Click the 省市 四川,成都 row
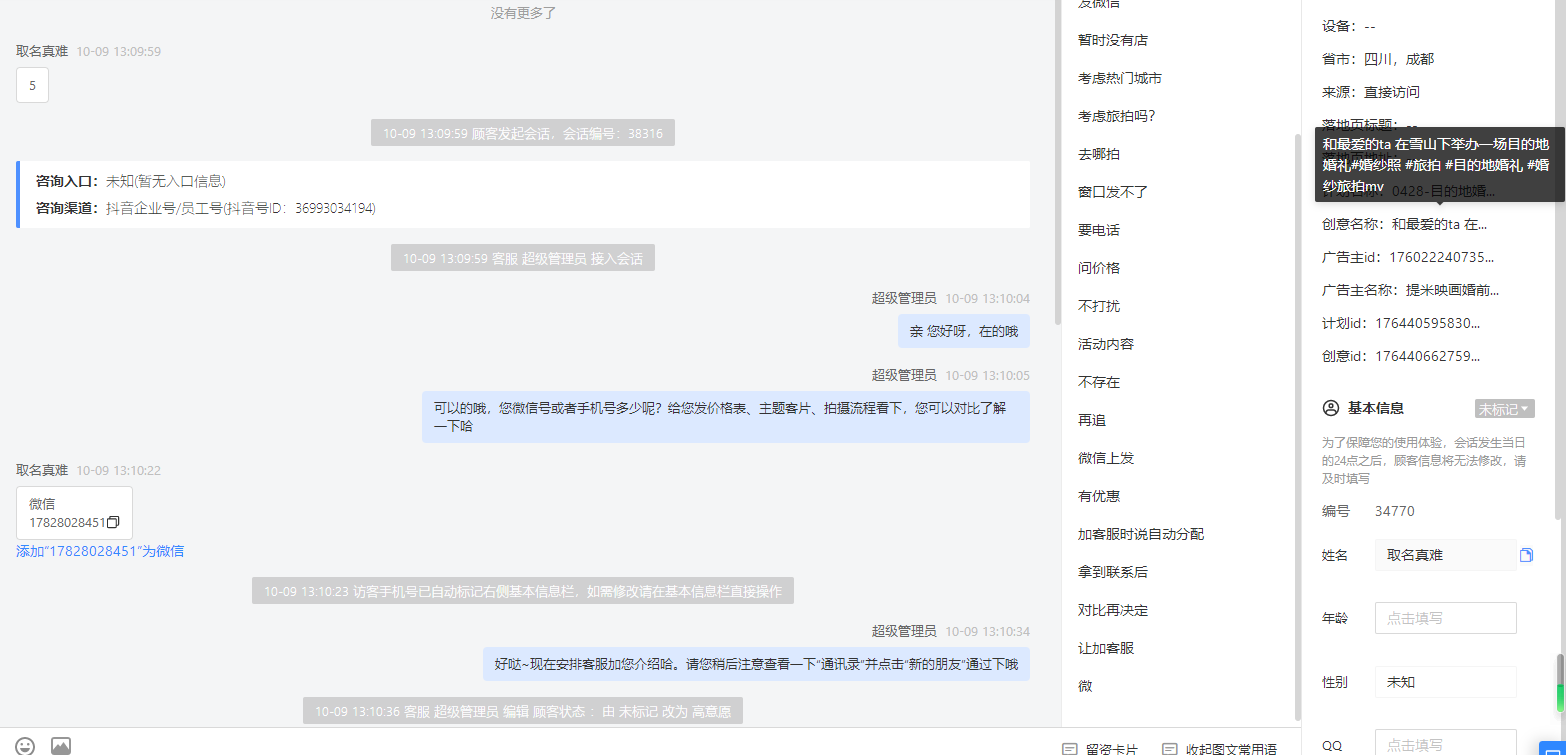The width and height of the screenshot is (1566, 755). [x=1378, y=59]
